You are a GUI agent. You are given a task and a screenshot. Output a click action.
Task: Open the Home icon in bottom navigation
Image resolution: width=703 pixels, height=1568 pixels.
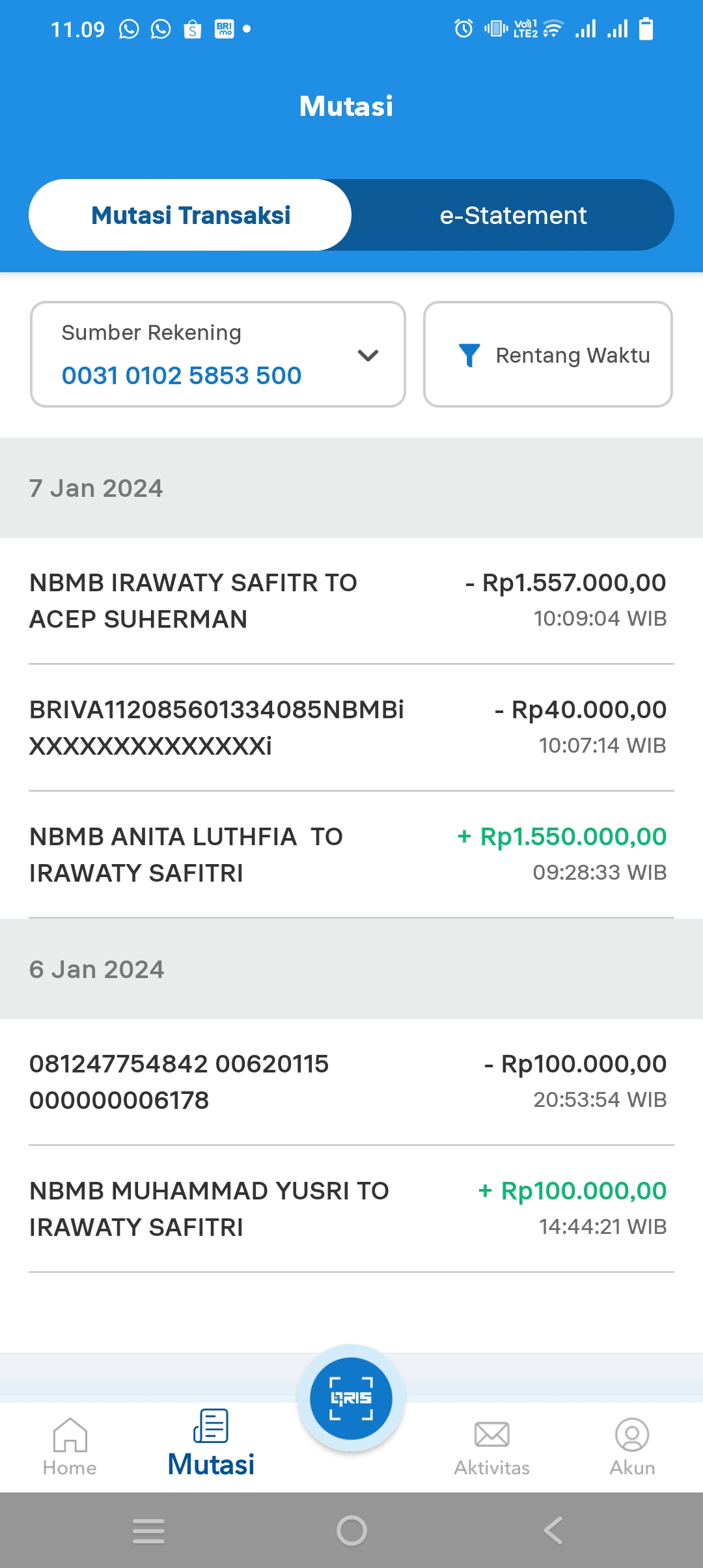pyautogui.click(x=70, y=1435)
